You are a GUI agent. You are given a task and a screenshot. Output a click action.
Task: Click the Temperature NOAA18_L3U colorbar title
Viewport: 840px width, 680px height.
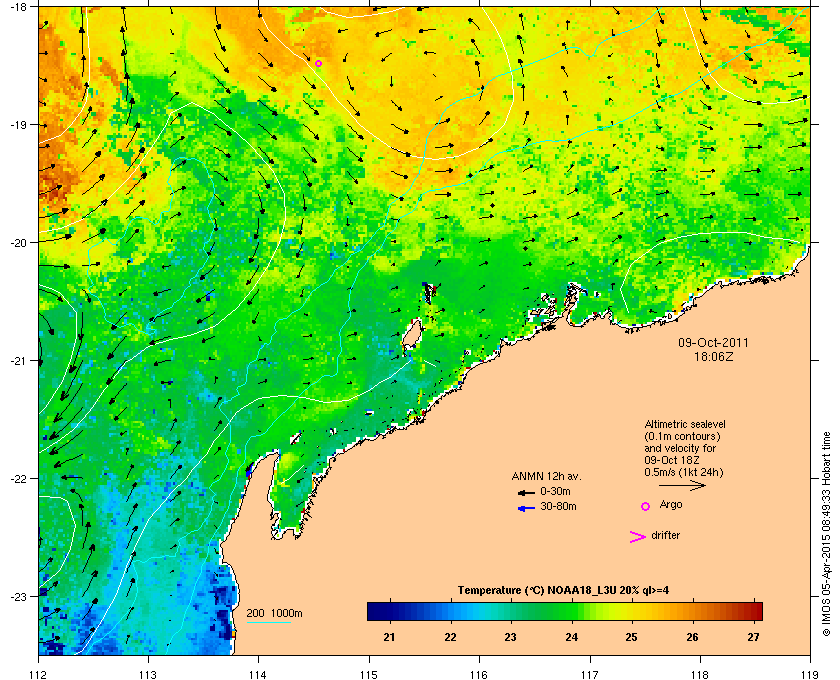(563, 591)
